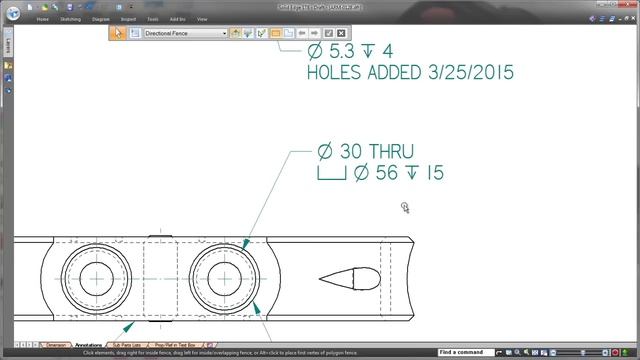Switch to the Annotations sheet tab
Viewport: 640px width, 360px height.
tap(89, 345)
